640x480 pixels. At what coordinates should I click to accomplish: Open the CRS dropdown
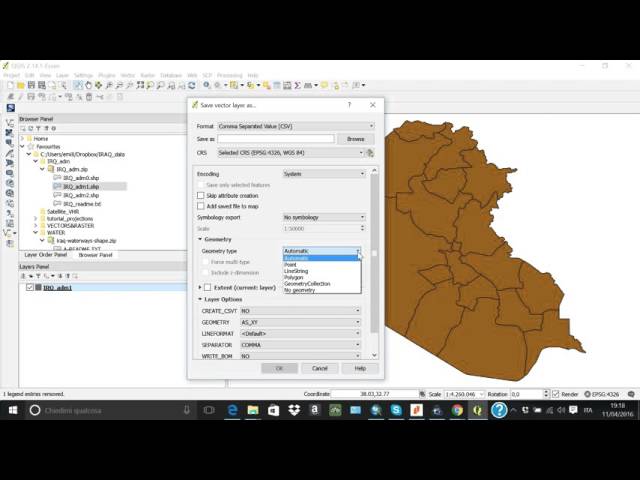290,153
